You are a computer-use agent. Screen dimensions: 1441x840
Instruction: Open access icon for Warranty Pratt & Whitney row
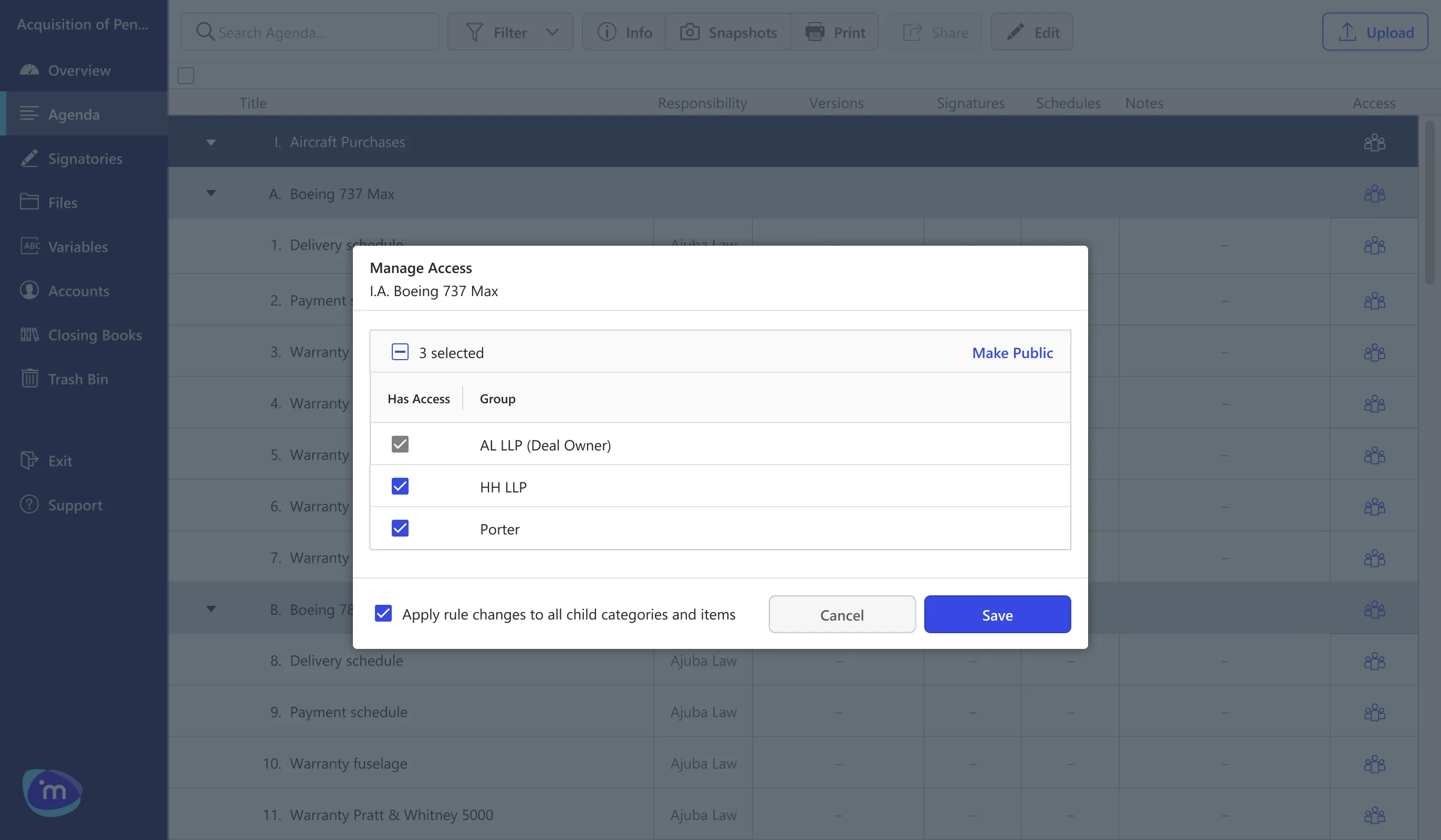point(1374,815)
